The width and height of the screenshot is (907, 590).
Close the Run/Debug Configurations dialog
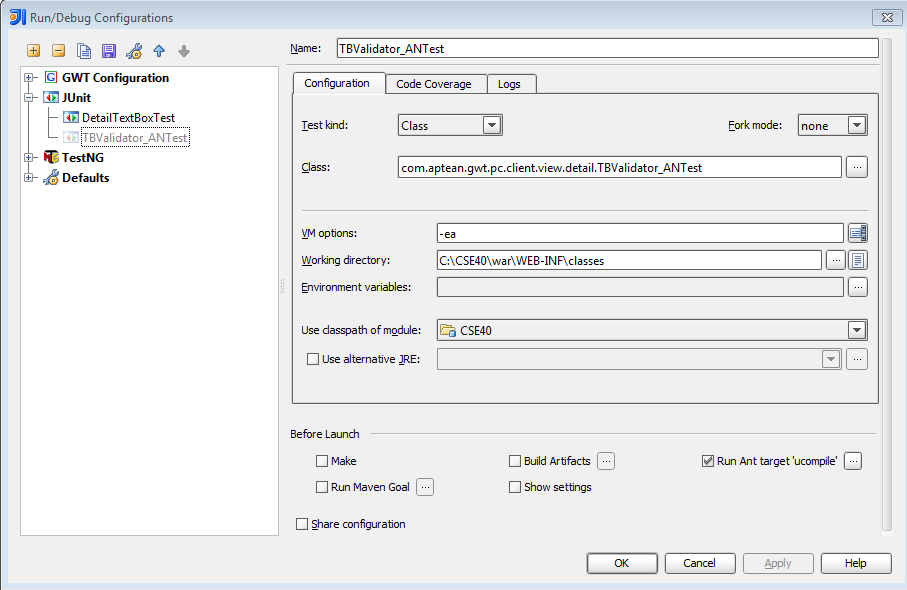pos(887,17)
